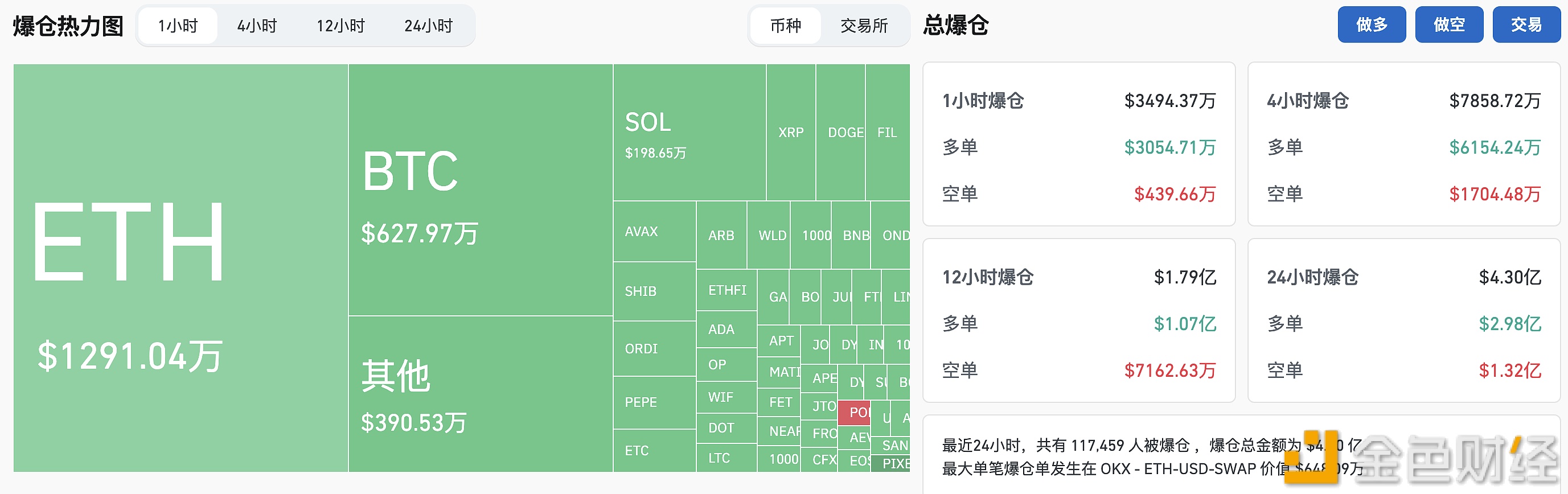
Task: Open the 1小时爆仓 summary card
Action: click(x=1078, y=144)
